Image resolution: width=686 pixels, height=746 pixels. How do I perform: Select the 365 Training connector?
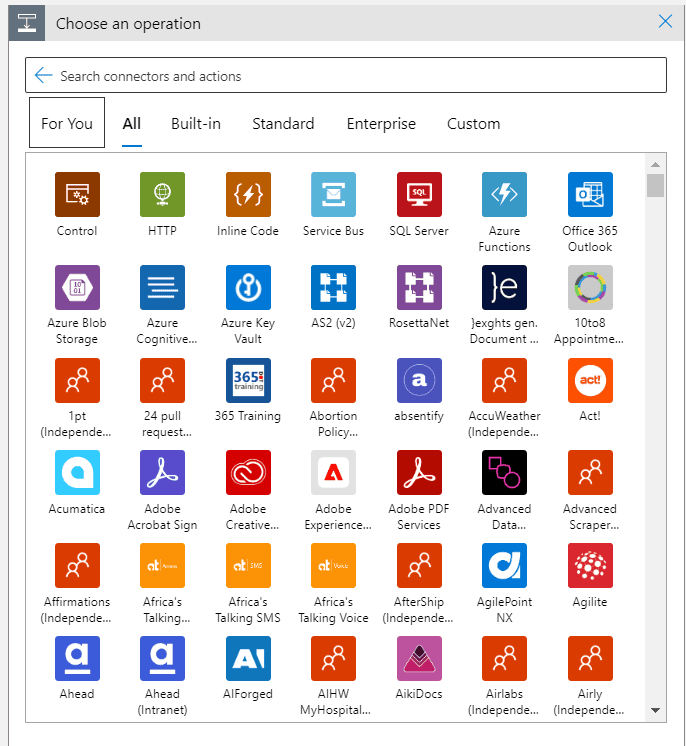(x=248, y=380)
